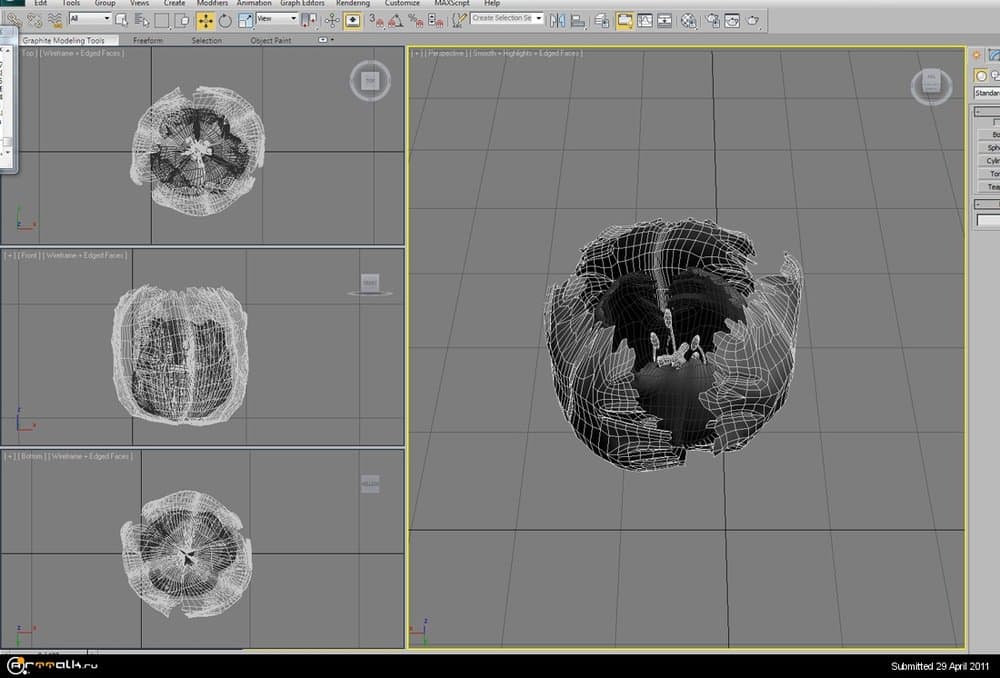Toggle Spinner Snap

click(x=436, y=20)
